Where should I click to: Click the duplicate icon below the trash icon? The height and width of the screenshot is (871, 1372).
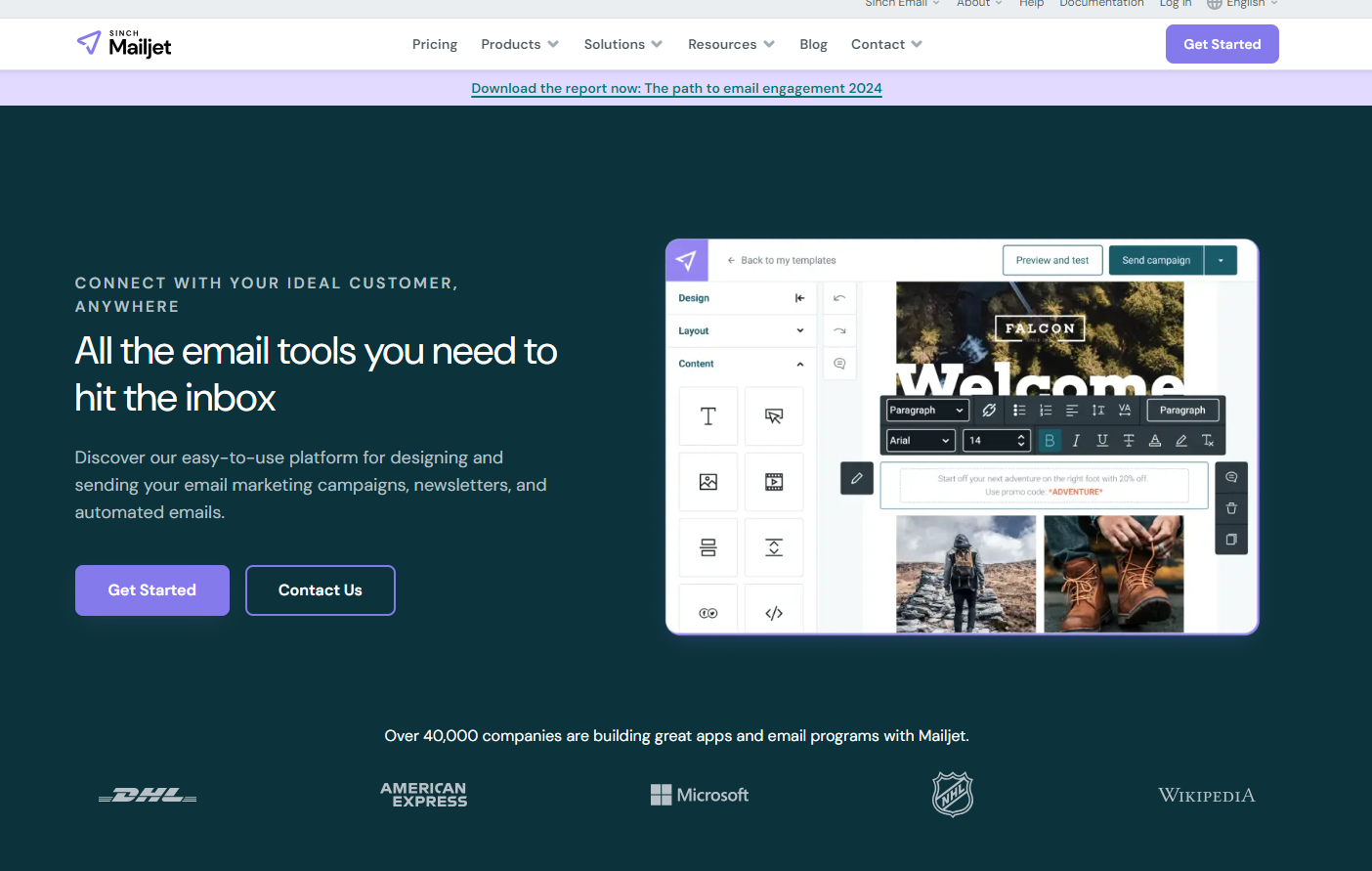pos(1231,540)
